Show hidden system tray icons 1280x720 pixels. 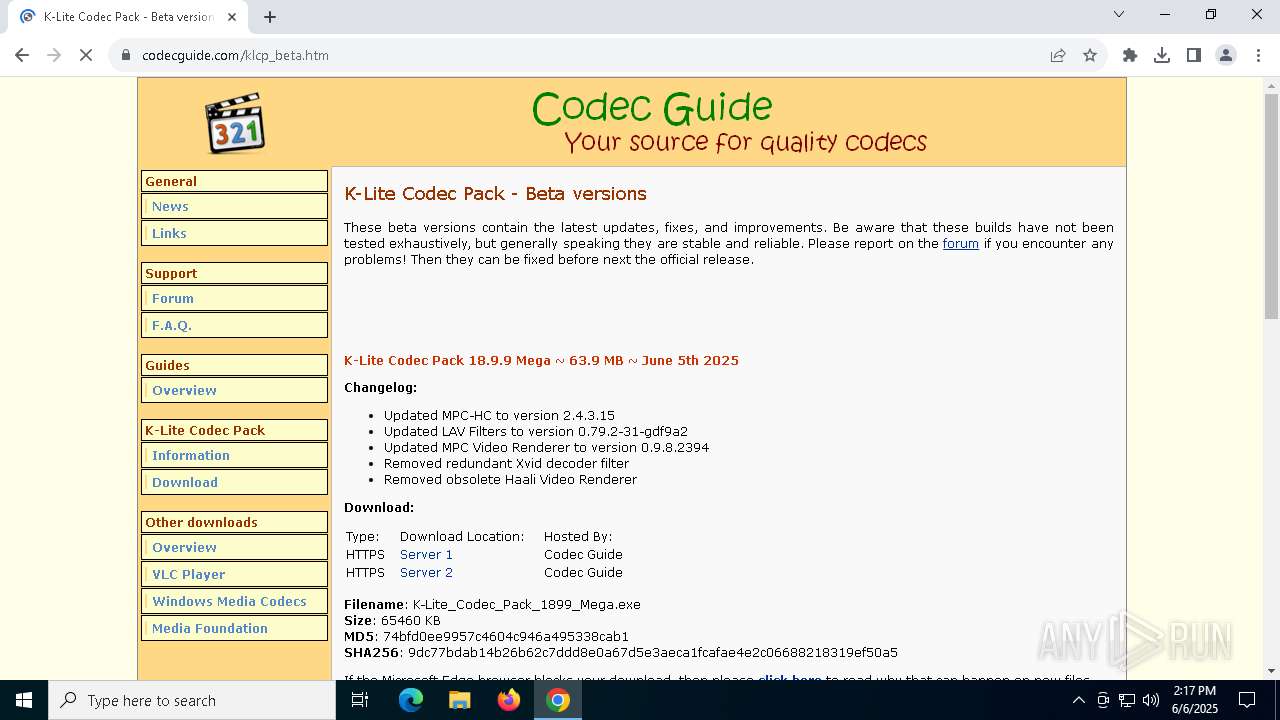[x=1078, y=700]
